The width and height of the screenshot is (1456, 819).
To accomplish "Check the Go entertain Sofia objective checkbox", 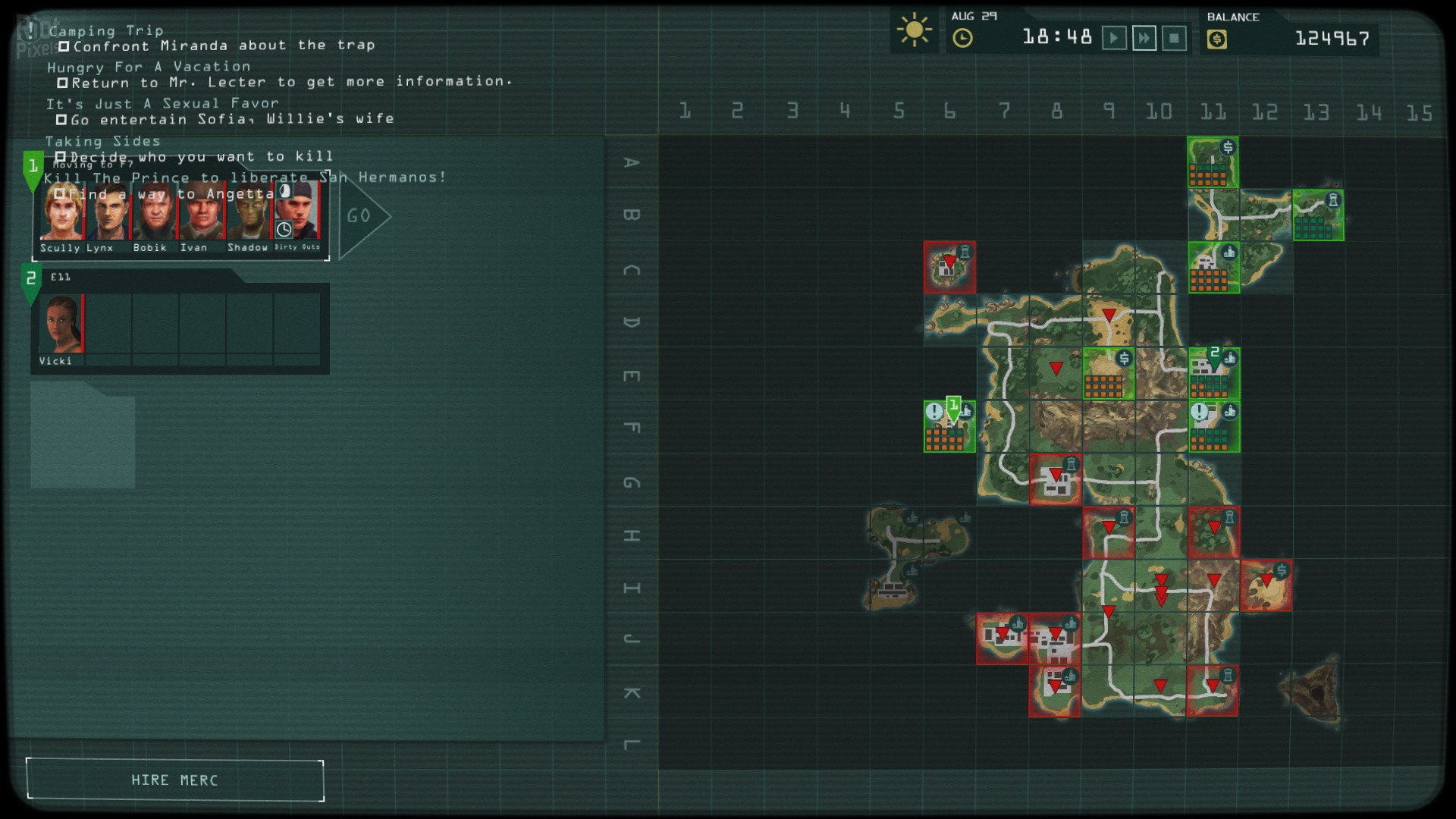I will point(62,118).
